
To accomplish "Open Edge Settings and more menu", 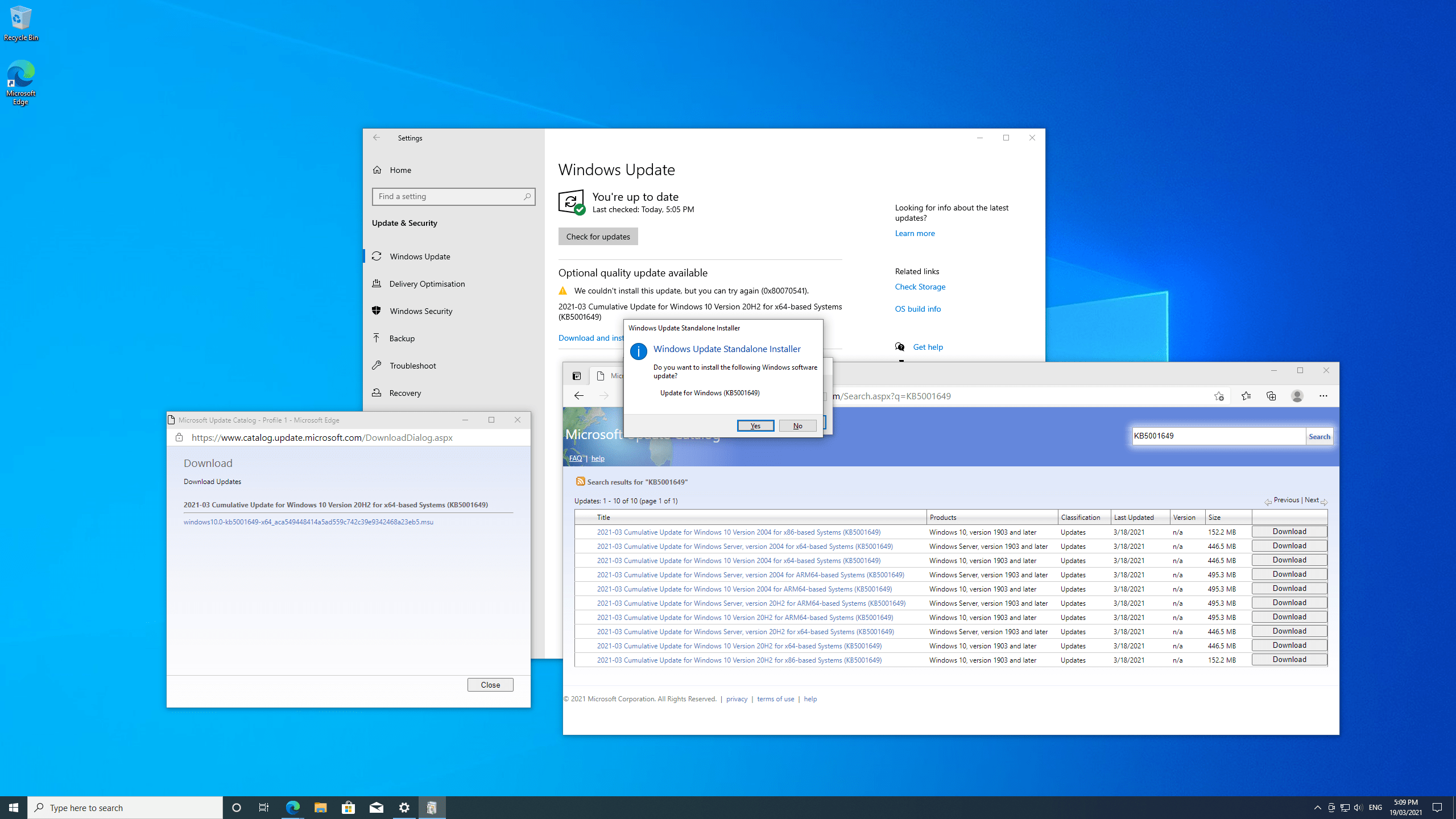I will (x=1323, y=396).
